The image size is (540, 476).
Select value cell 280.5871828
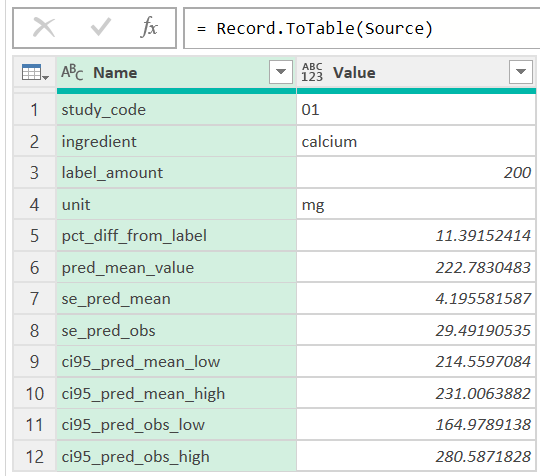(x=416, y=457)
